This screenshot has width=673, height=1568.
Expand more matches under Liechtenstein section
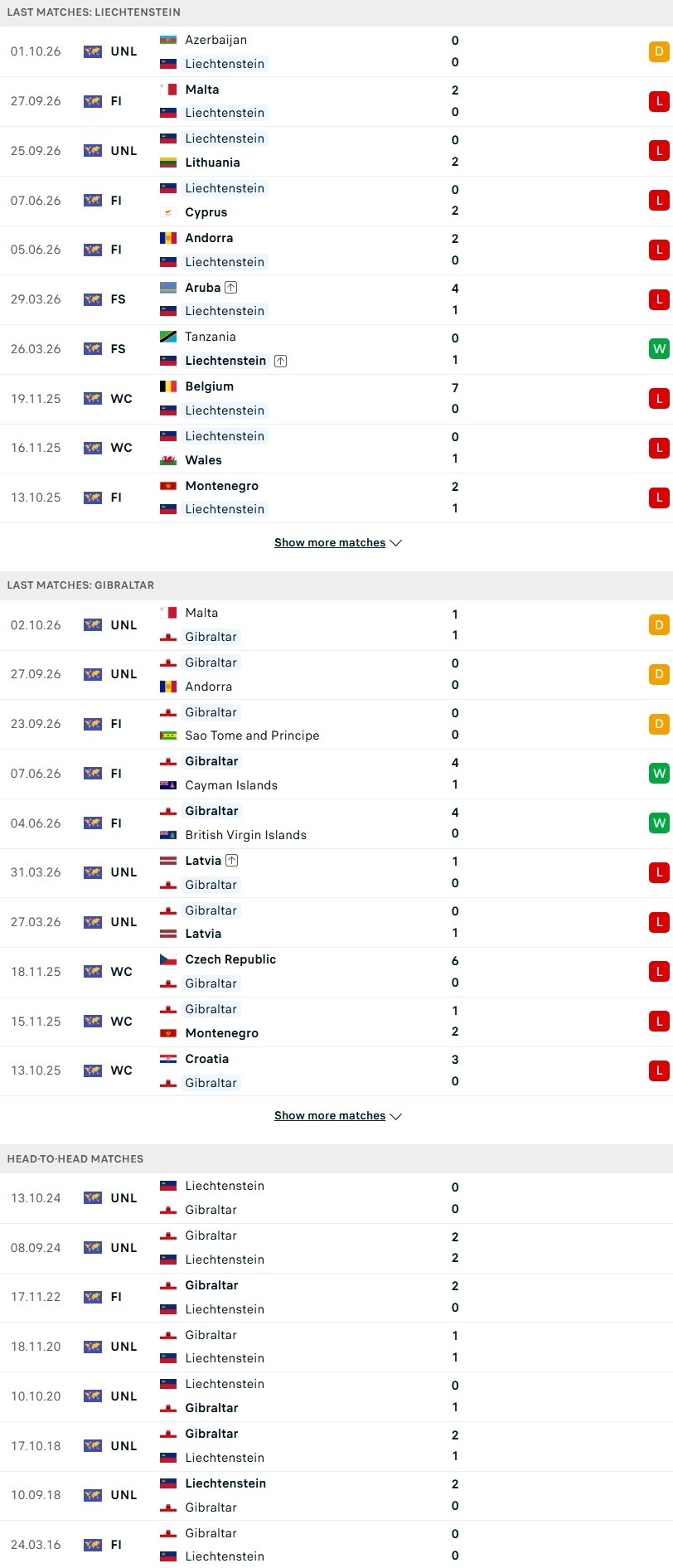(338, 543)
